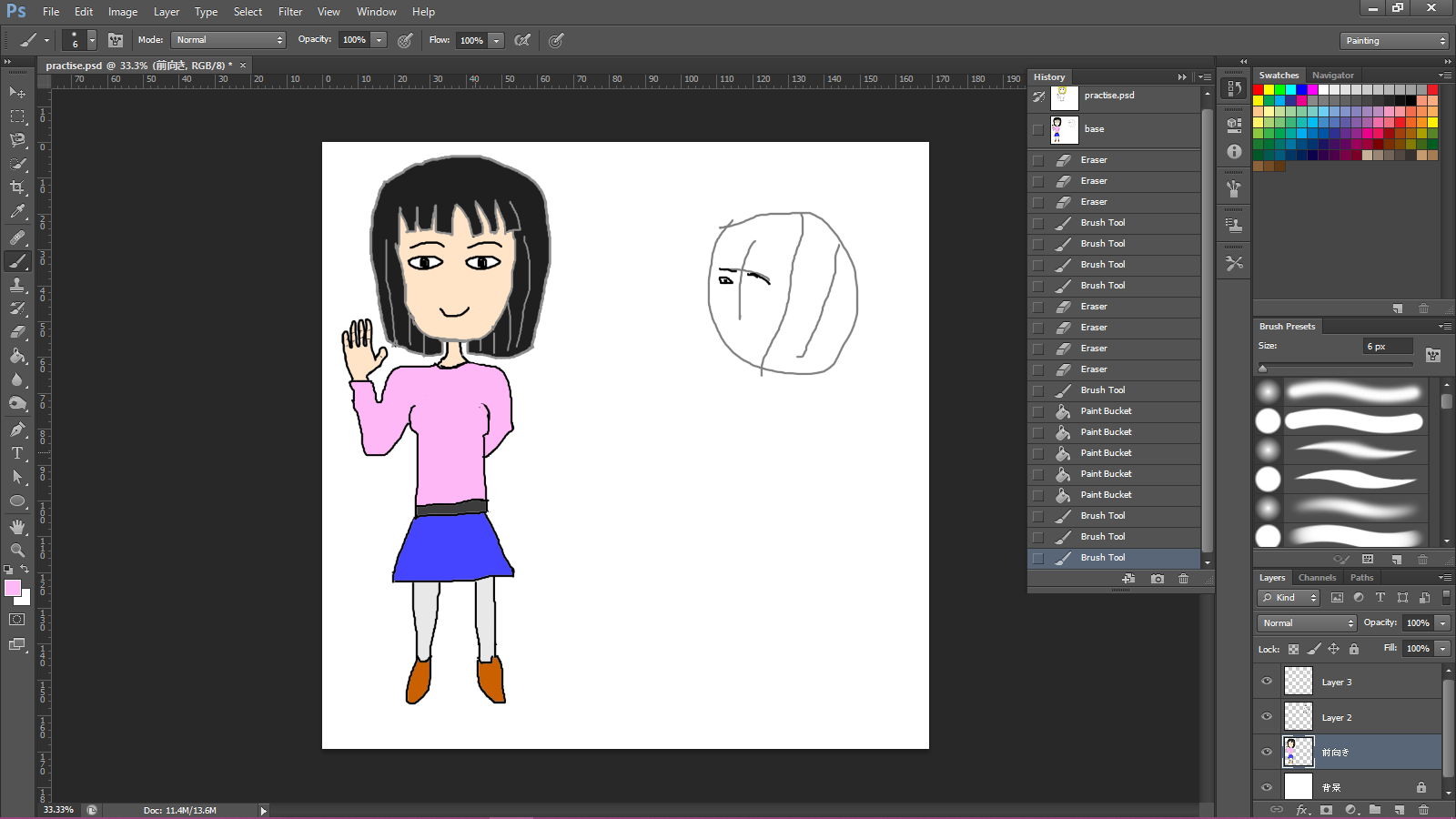The image size is (1456, 819).
Task: Select the Eraser tool in toolbox
Action: tap(17, 332)
